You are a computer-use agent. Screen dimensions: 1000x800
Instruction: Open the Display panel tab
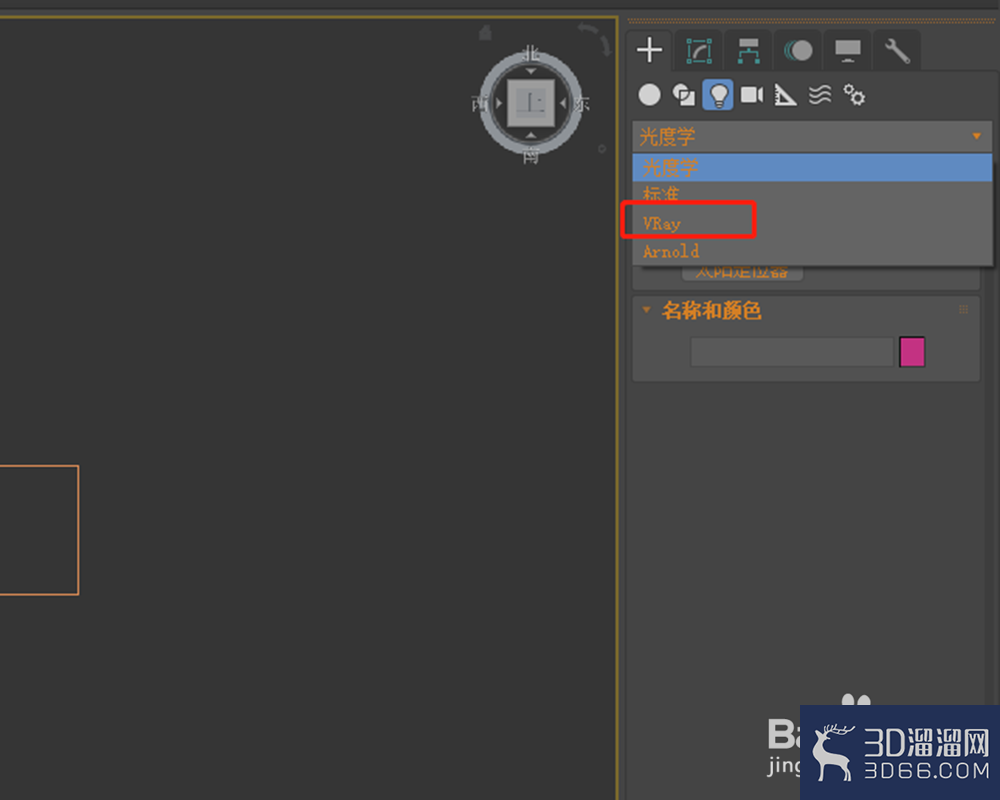click(848, 50)
